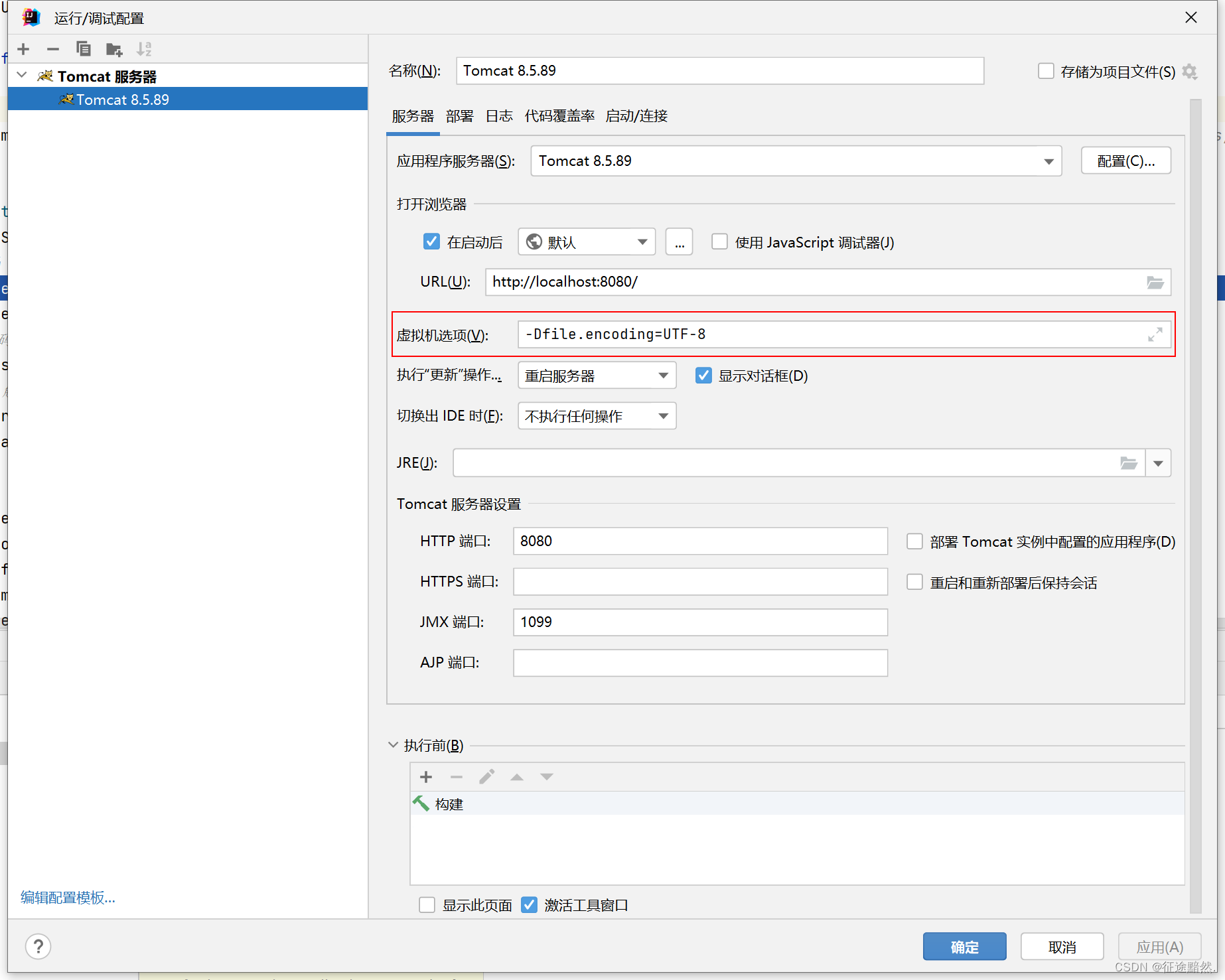The image size is (1225, 980).
Task: Select the 构建 before-launch task row
Action: 797,804
